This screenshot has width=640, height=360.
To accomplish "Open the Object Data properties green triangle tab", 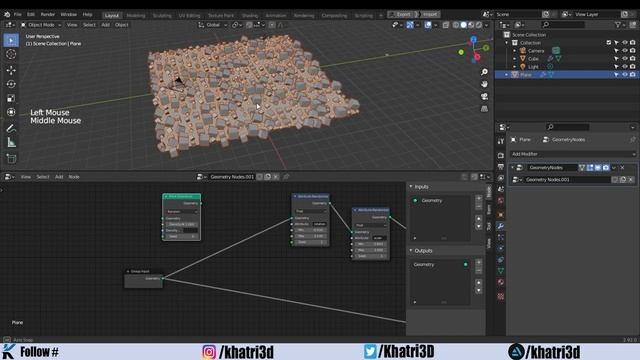I will click(501, 271).
